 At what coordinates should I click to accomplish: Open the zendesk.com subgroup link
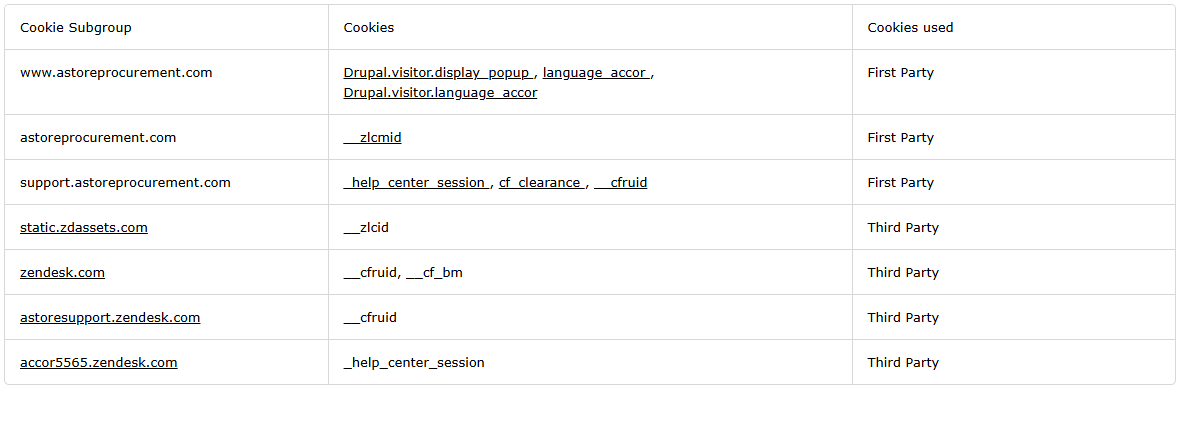pos(62,273)
